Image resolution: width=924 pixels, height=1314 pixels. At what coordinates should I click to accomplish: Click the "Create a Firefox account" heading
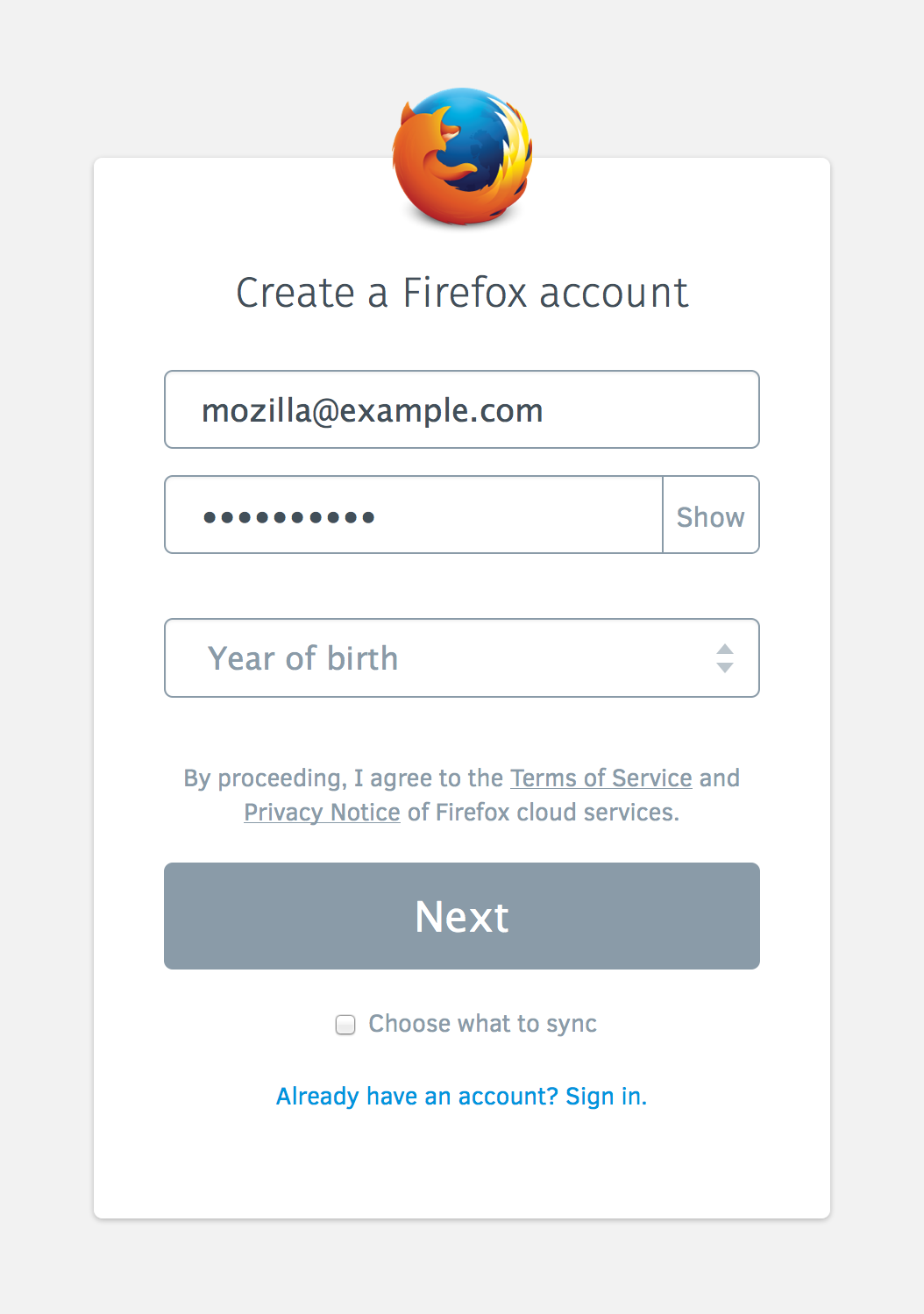[x=462, y=293]
